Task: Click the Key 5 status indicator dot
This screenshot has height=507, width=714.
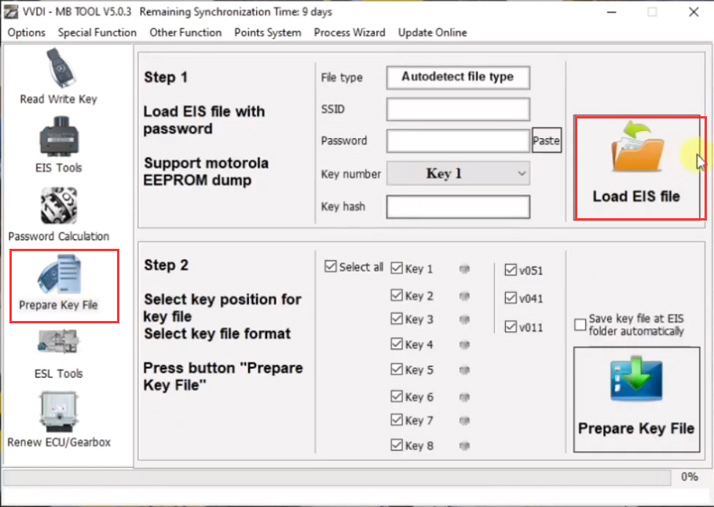Action: pyautogui.click(x=464, y=370)
